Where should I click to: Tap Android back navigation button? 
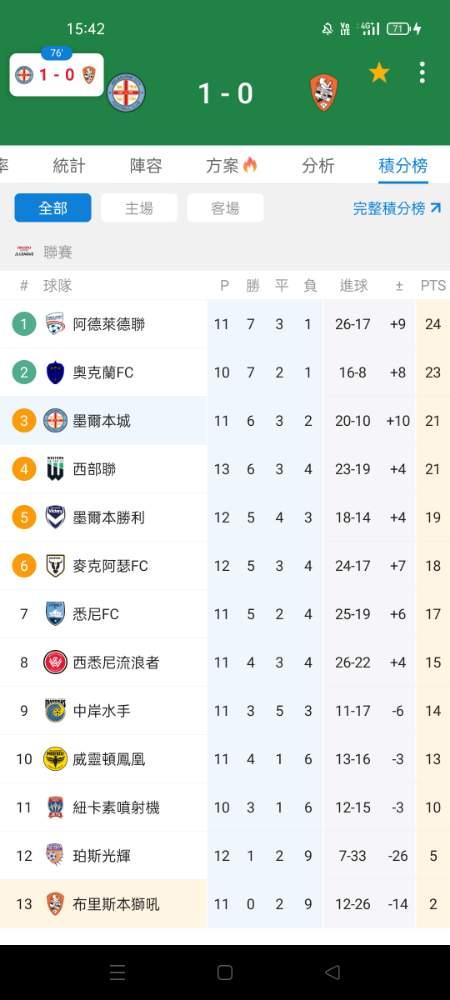[x=332, y=972]
